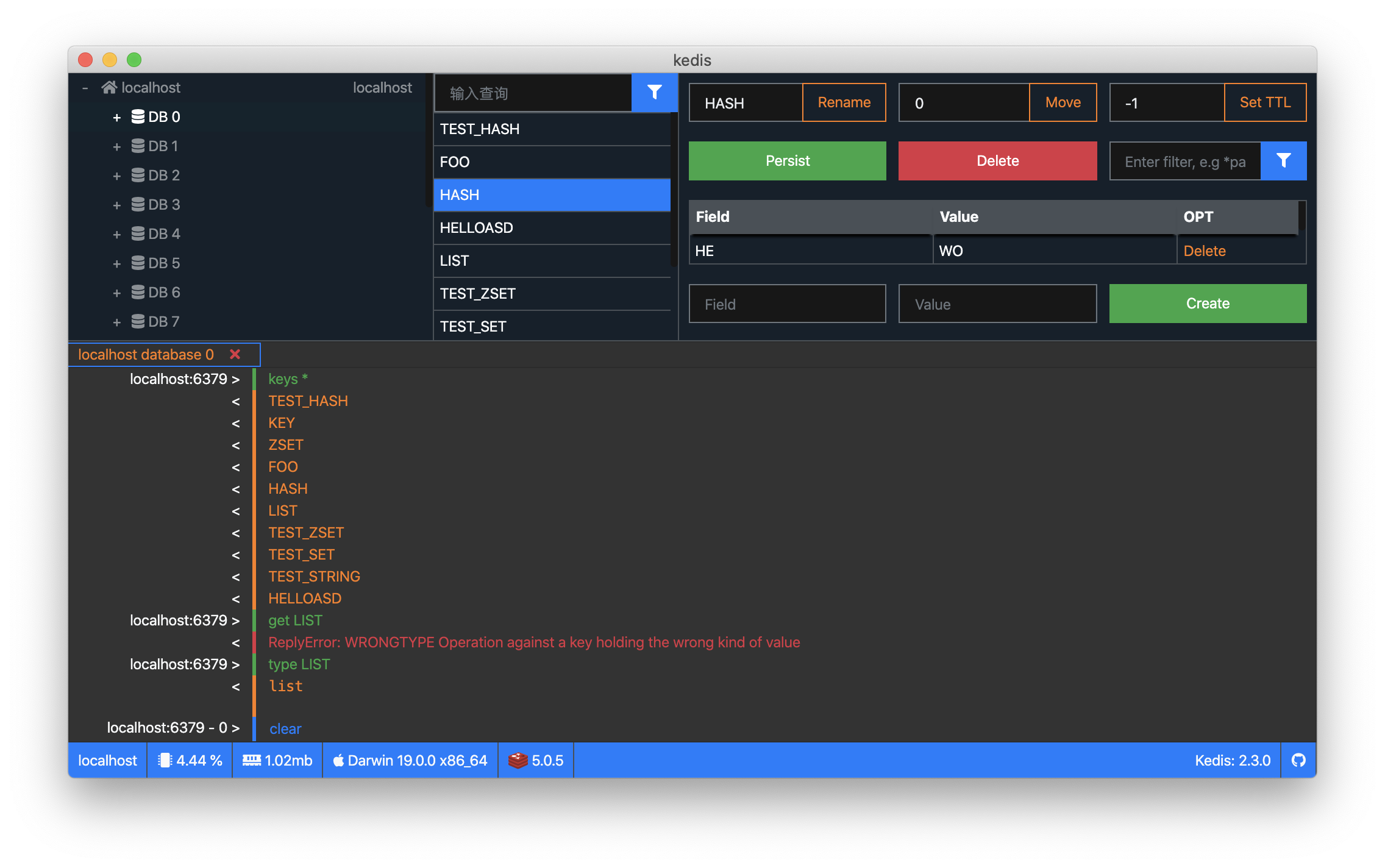
Task: Click the console command input line
Action: 786,728
